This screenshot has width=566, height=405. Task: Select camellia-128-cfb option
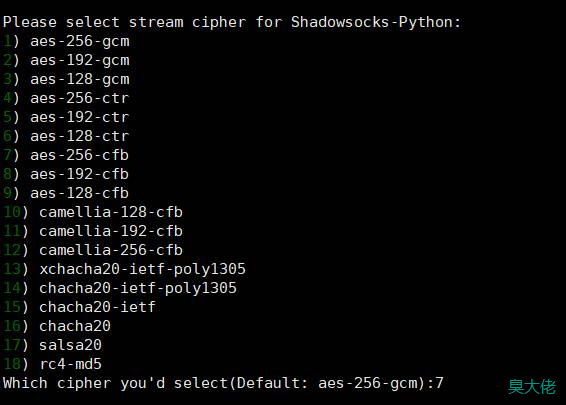pyautogui.click(x=93, y=212)
